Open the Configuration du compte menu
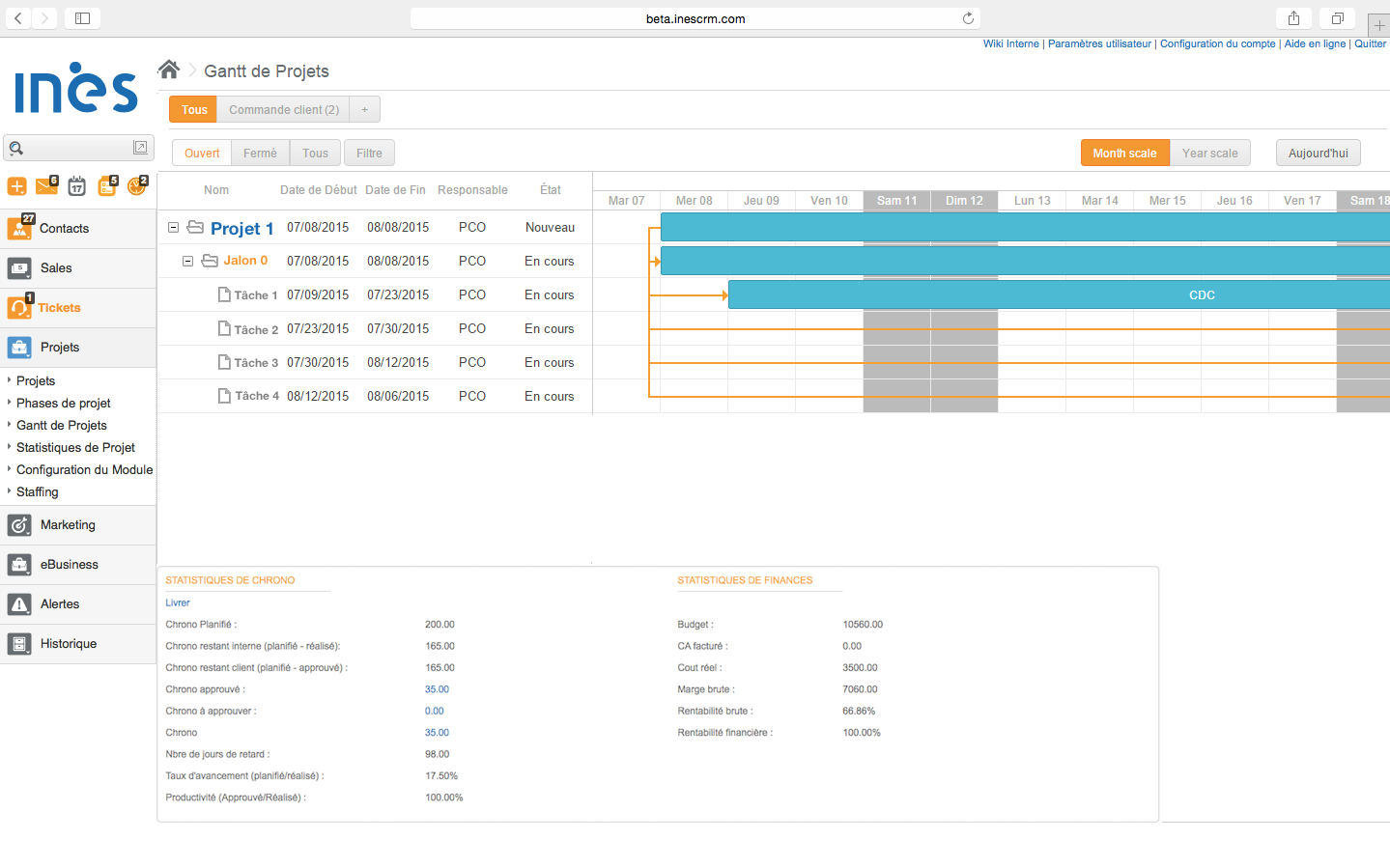Viewport: 1390px width, 868px height. pyautogui.click(x=1217, y=43)
